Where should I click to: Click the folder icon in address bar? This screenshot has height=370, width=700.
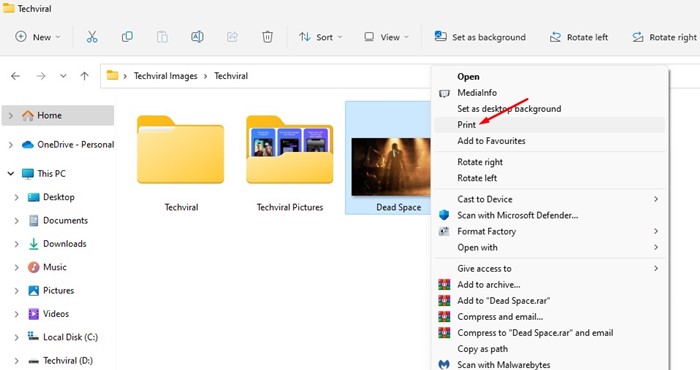[x=112, y=75]
